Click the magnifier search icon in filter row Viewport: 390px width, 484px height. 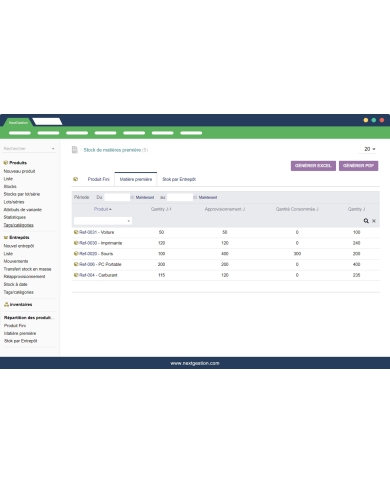(x=366, y=221)
